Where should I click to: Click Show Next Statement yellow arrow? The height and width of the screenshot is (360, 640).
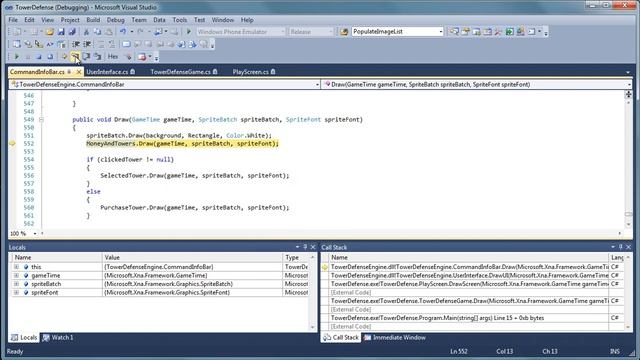pos(64,57)
